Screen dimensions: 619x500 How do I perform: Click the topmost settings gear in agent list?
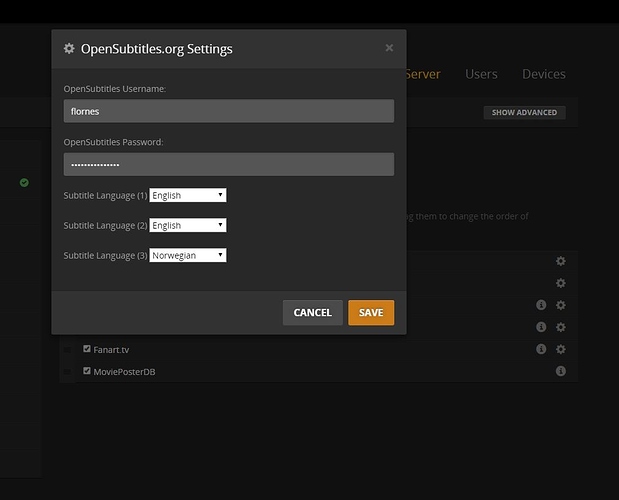[x=561, y=261]
